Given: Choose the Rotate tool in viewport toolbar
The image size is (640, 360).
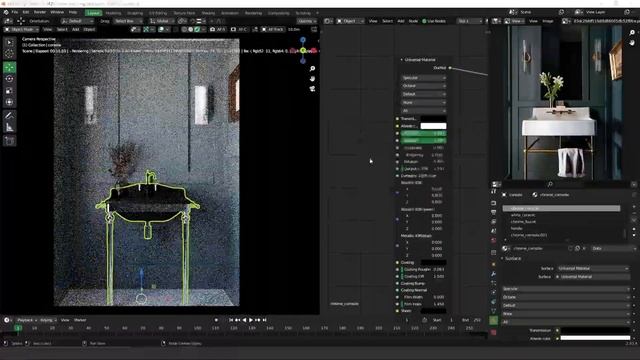Looking at the screenshot, I should [x=9, y=79].
